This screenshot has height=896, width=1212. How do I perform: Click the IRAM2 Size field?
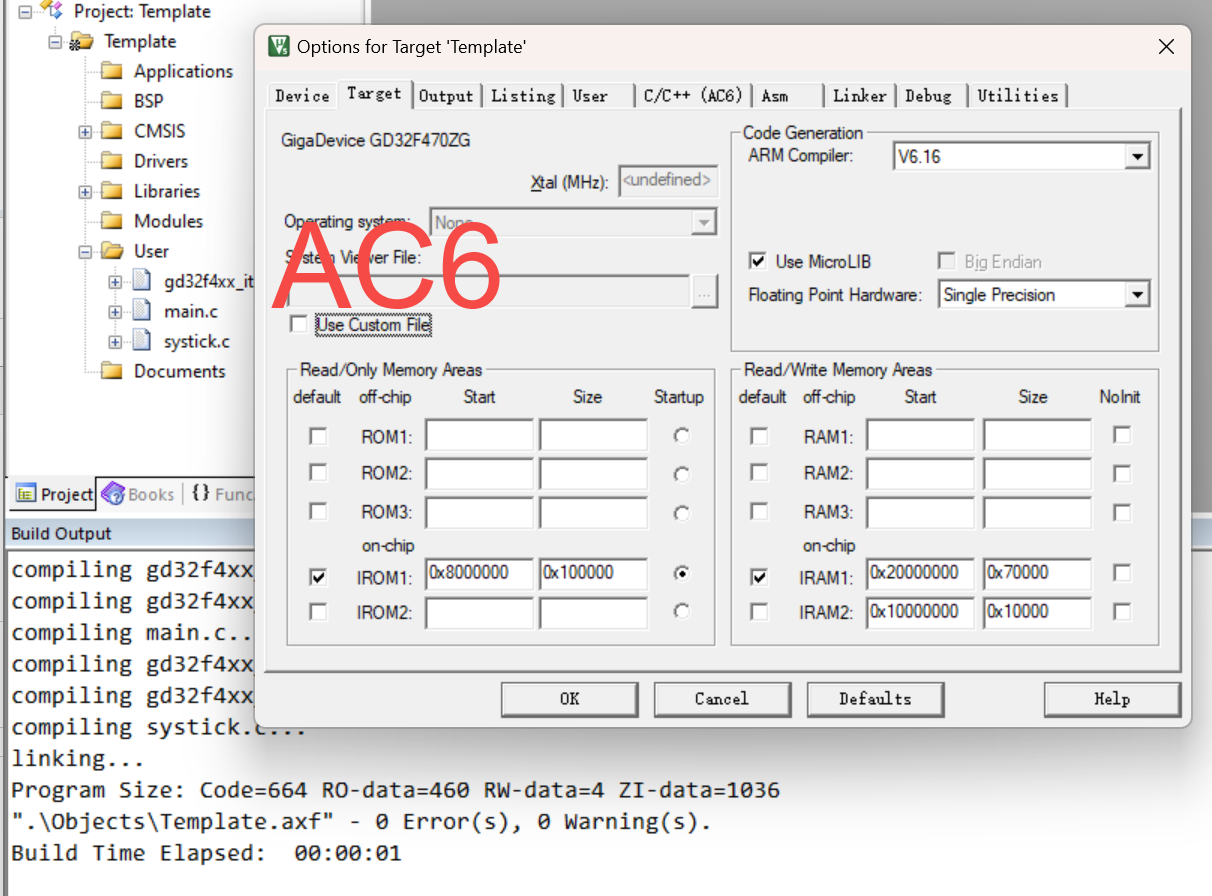pos(1037,612)
